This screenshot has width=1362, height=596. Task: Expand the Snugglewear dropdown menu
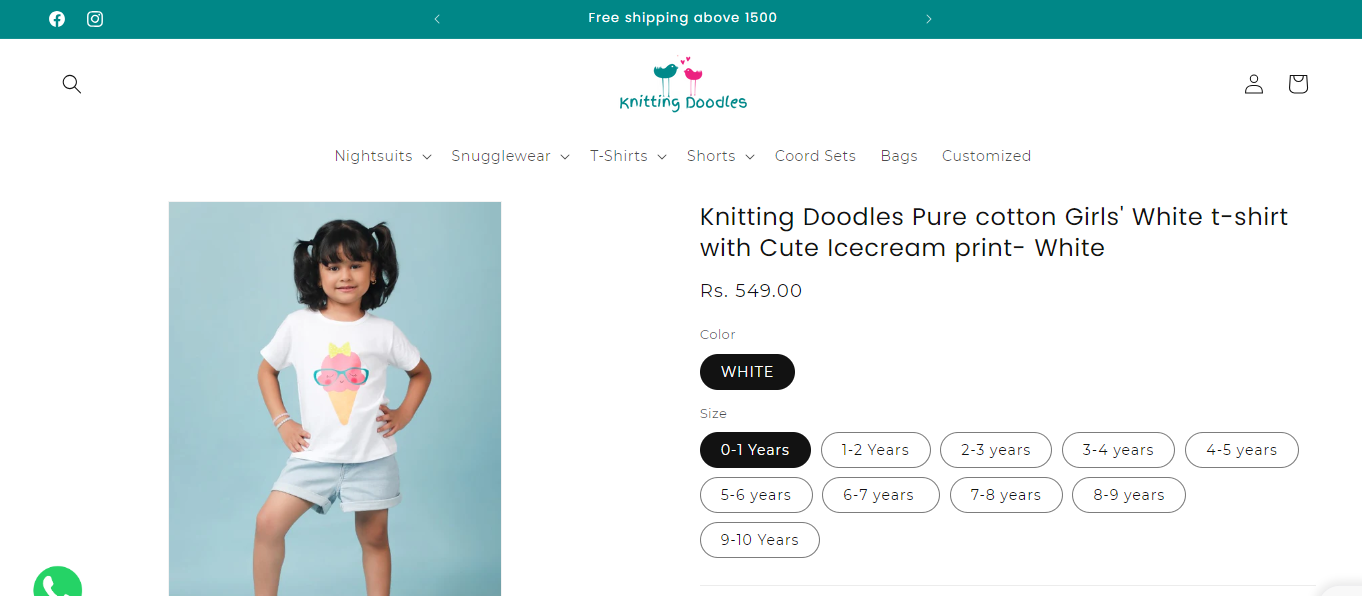coord(509,156)
